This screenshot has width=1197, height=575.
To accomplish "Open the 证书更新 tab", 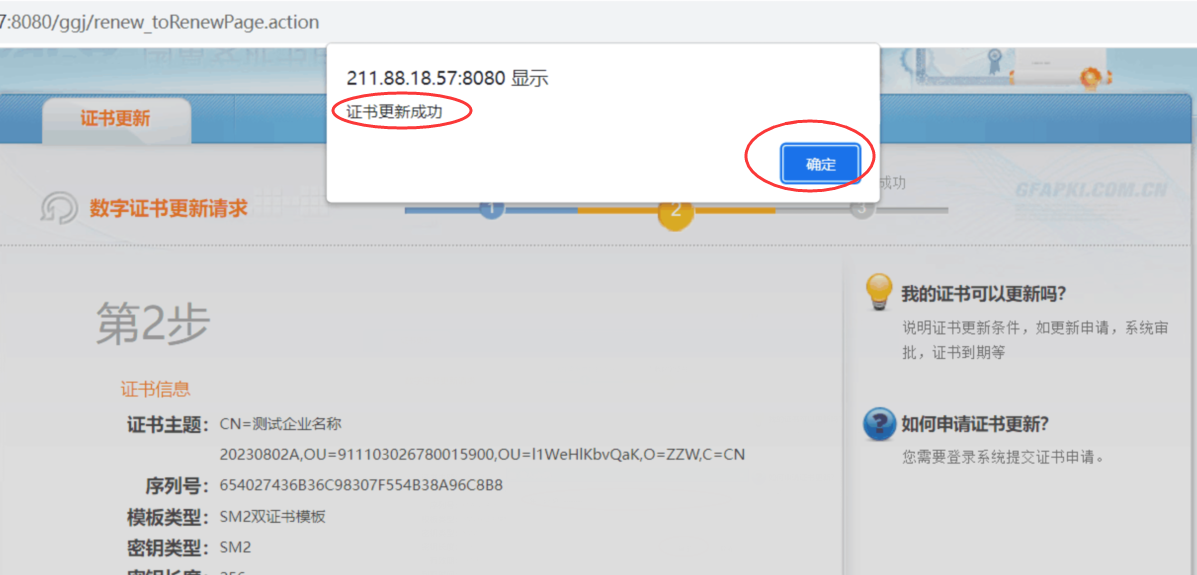I will point(116,118).
